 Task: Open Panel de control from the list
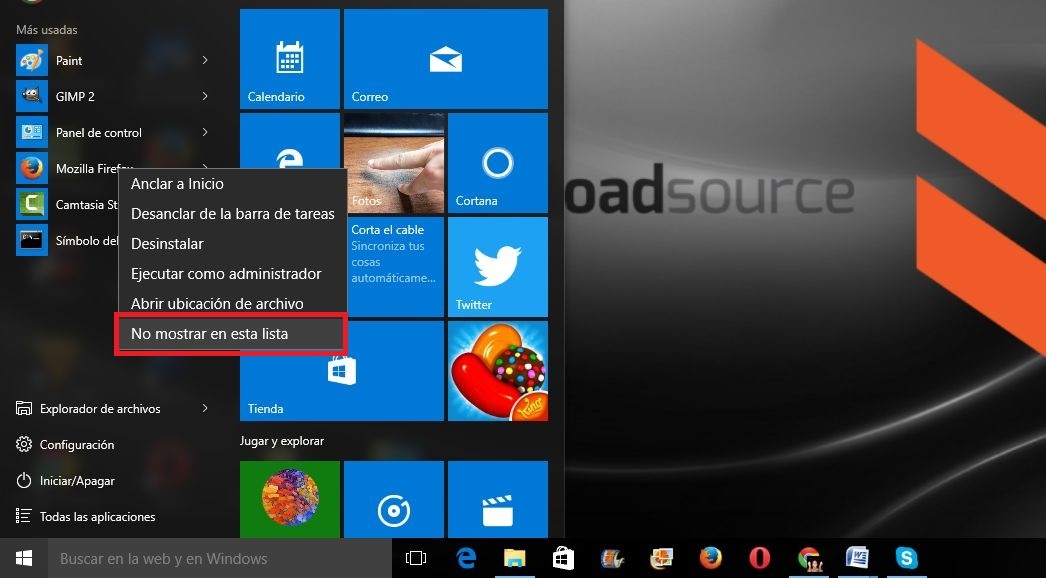click(x=112, y=133)
